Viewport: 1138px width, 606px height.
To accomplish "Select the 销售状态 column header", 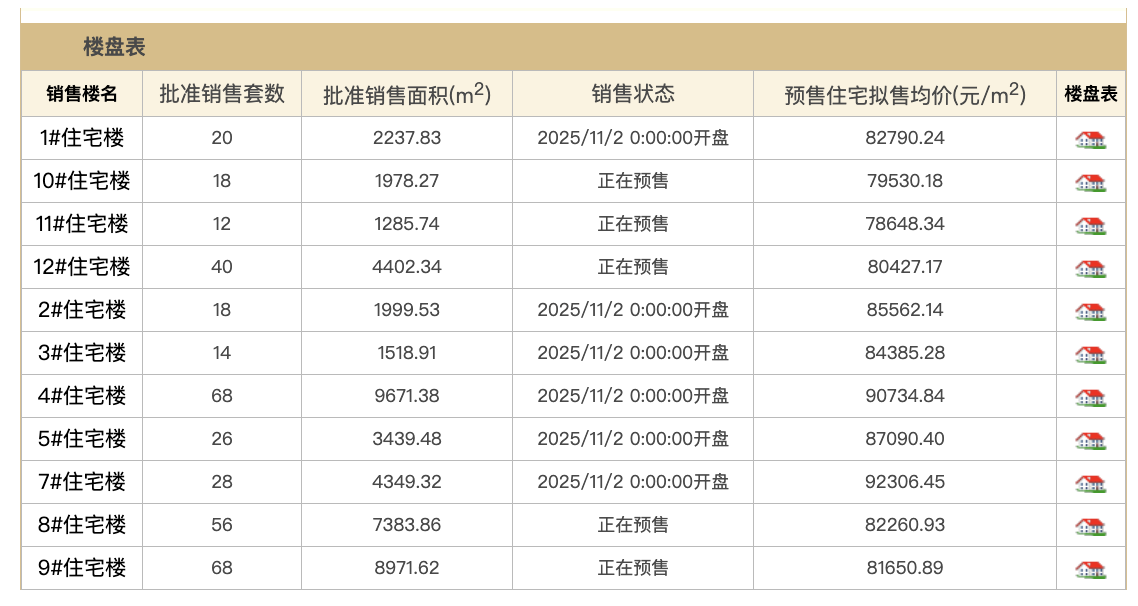I will (x=633, y=94).
